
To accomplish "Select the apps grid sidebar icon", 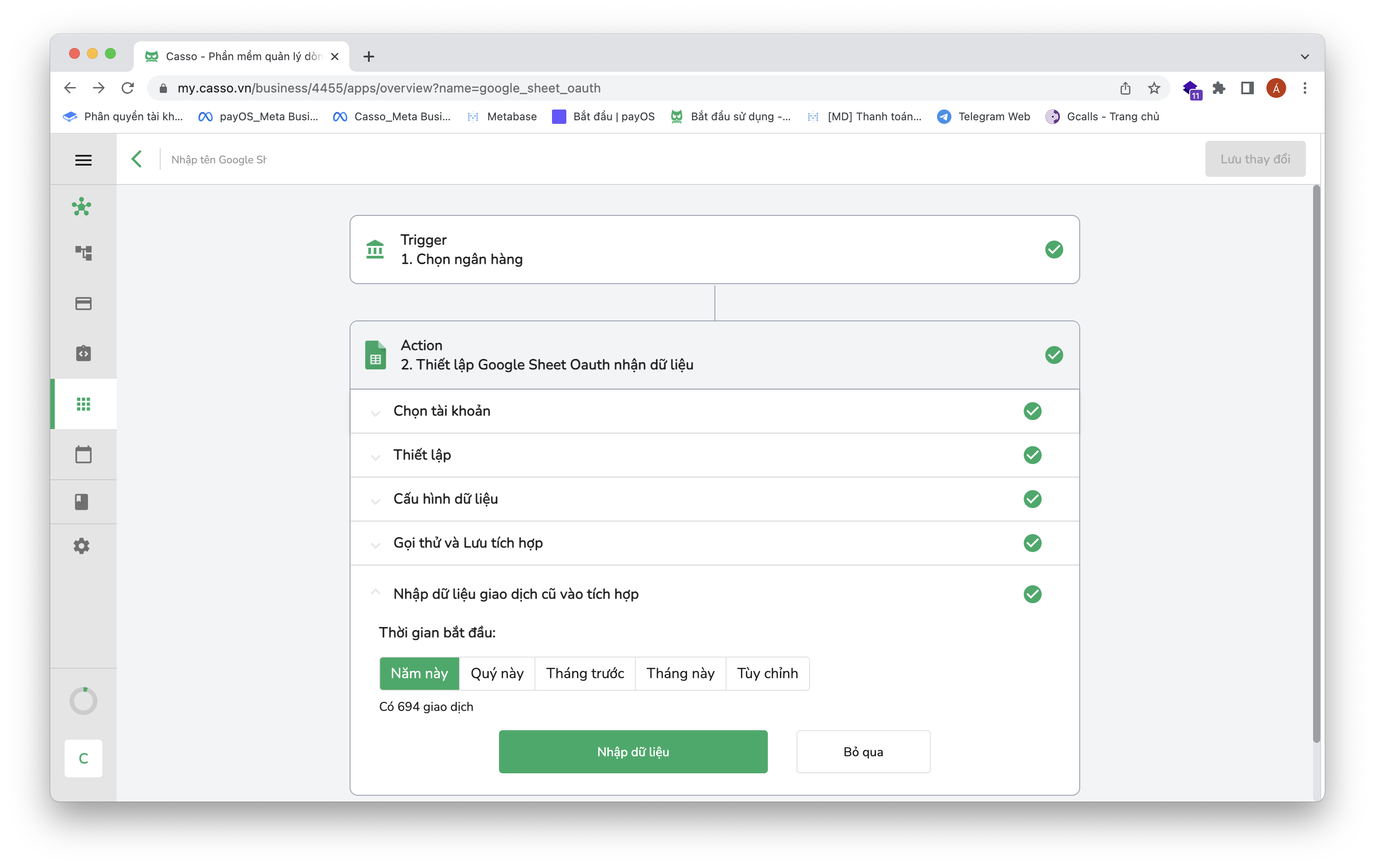I will click(x=83, y=404).
